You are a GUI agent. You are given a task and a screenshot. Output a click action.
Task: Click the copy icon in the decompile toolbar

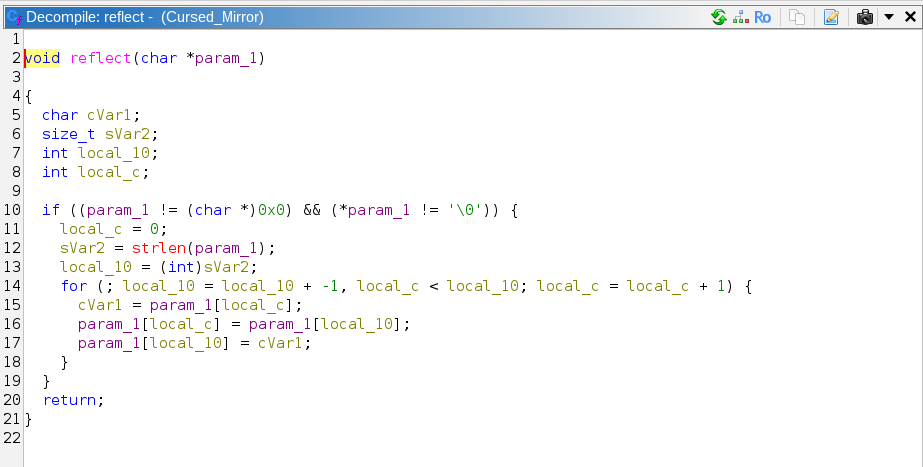(x=796, y=17)
